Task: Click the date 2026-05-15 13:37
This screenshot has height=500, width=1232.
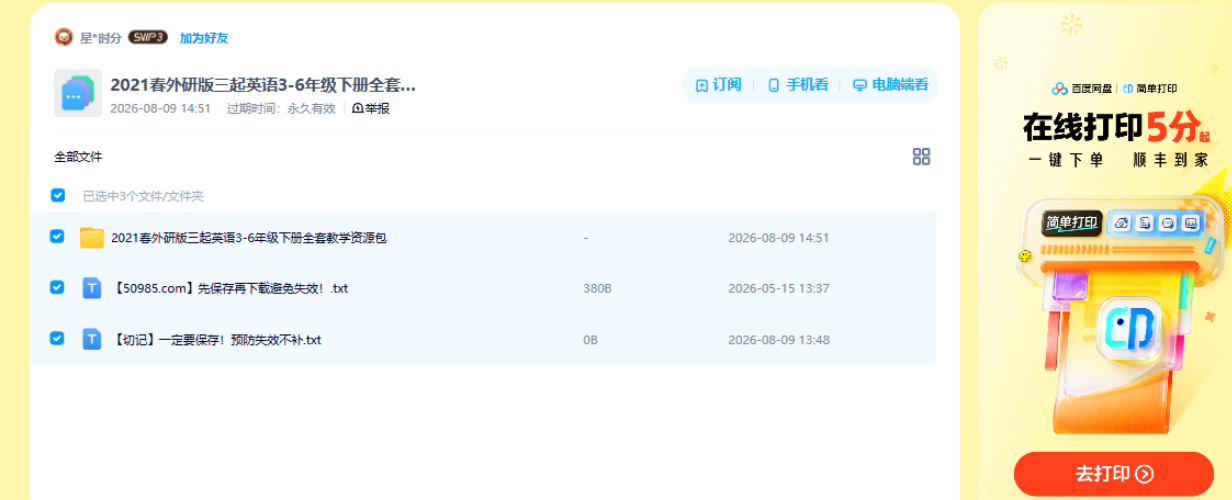Action: coord(778,288)
